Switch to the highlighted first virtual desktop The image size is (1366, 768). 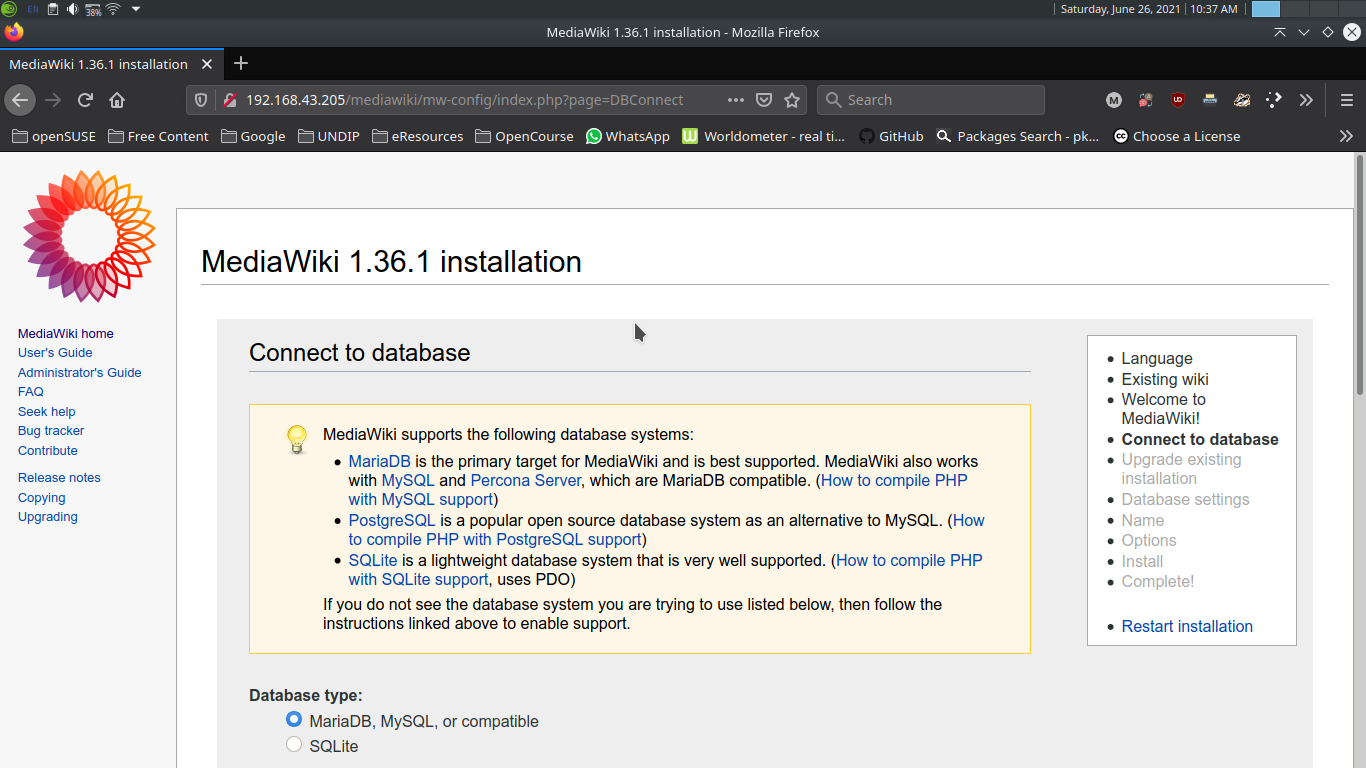click(1266, 9)
